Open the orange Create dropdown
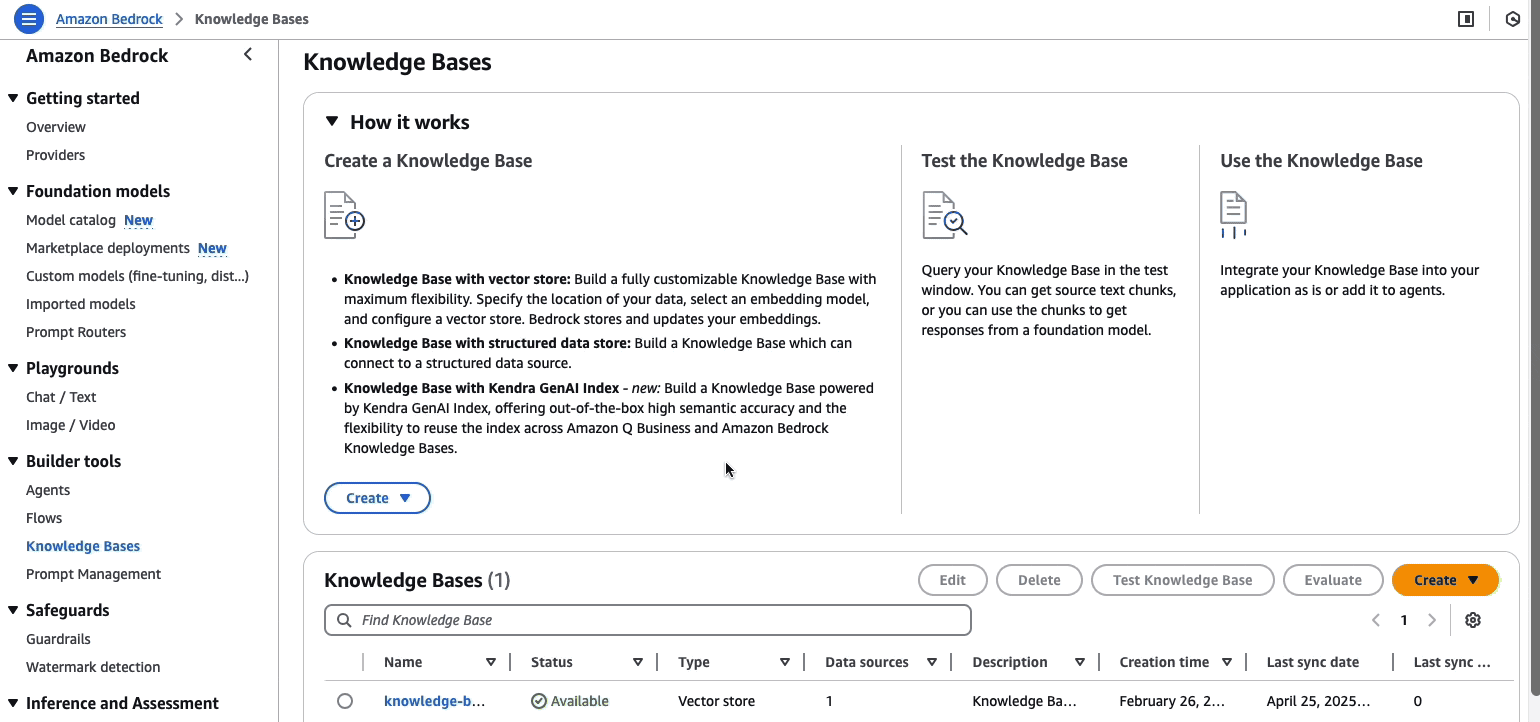Screen dimensions: 1540x722 1444,580
